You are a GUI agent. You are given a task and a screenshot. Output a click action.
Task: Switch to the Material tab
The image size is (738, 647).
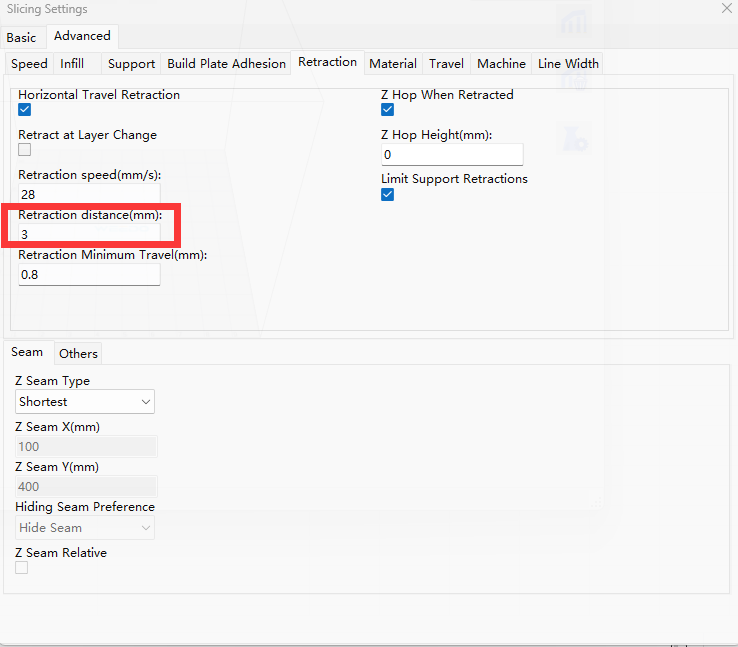point(392,64)
